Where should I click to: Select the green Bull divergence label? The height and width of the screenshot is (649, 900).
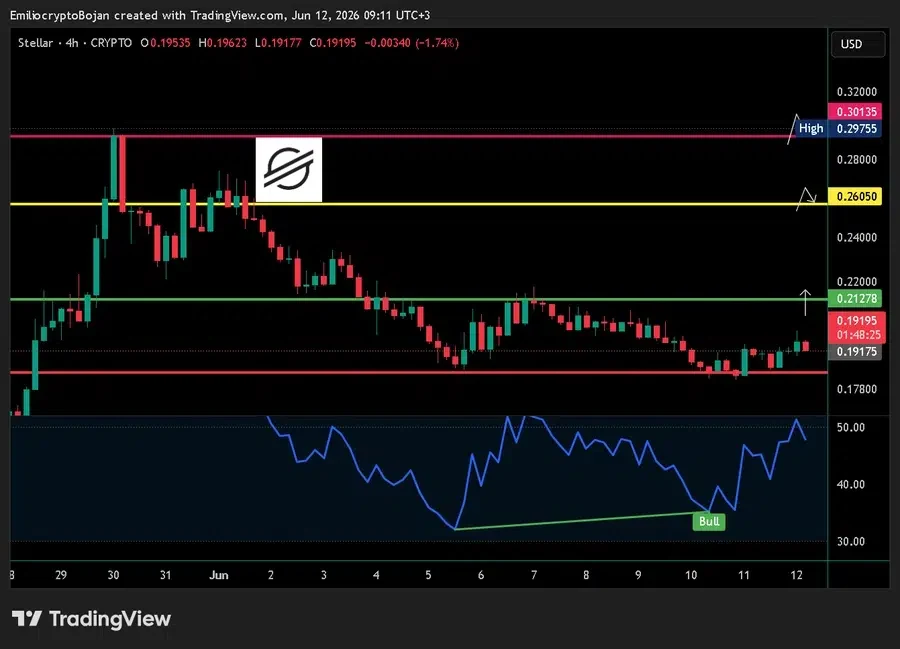(709, 521)
